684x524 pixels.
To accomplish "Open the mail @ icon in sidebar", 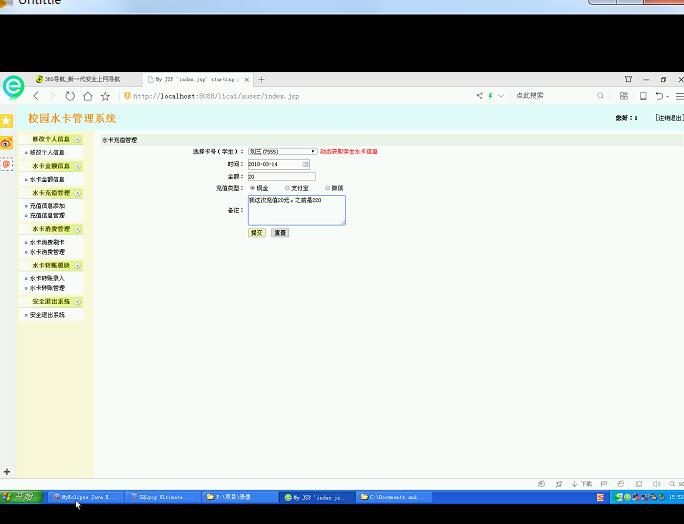I will pyautogui.click(x=7, y=164).
